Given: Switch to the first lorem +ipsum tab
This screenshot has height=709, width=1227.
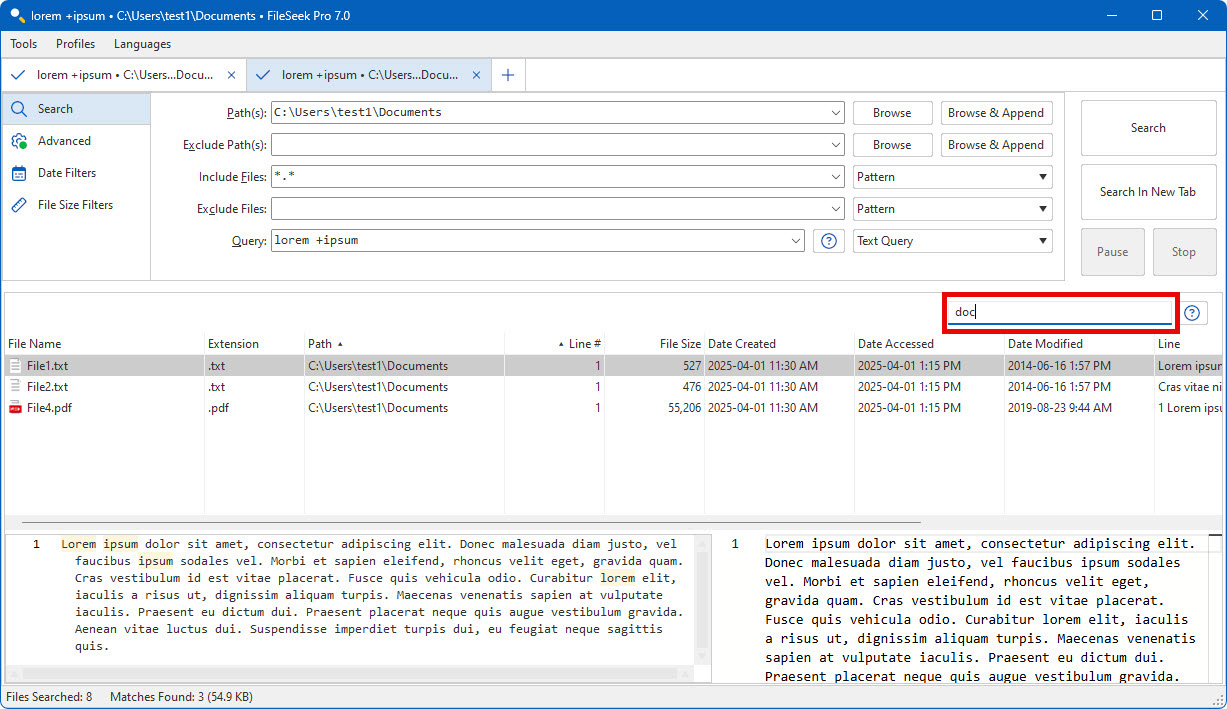Looking at the screenshot, I should 123,75.
